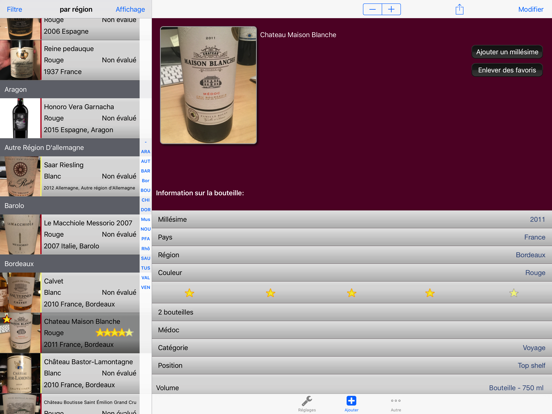Jump to CHI in the index
This screenshot has height=414, width=552.
point(145,200)
